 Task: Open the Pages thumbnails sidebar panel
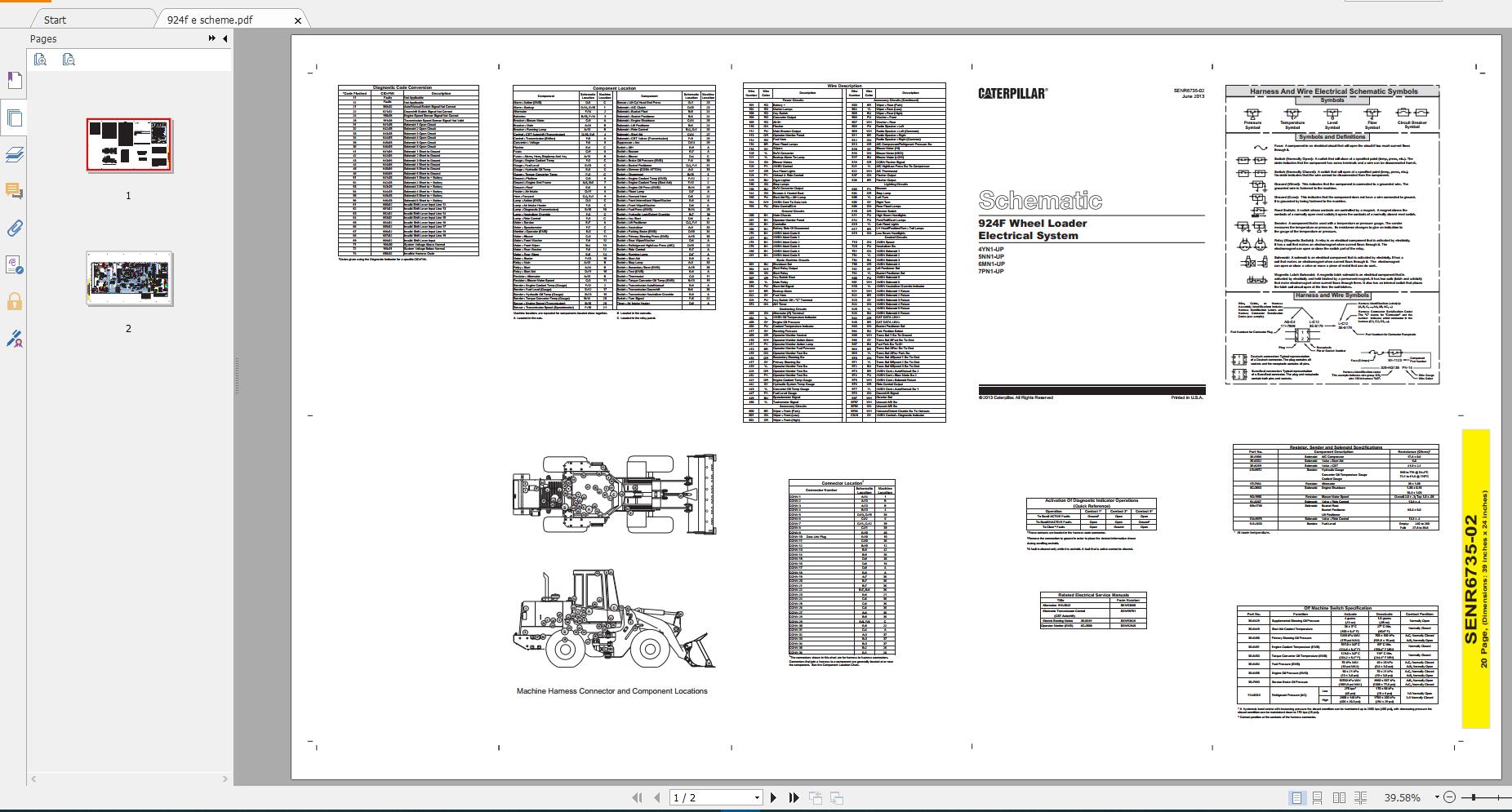[14, 118]
